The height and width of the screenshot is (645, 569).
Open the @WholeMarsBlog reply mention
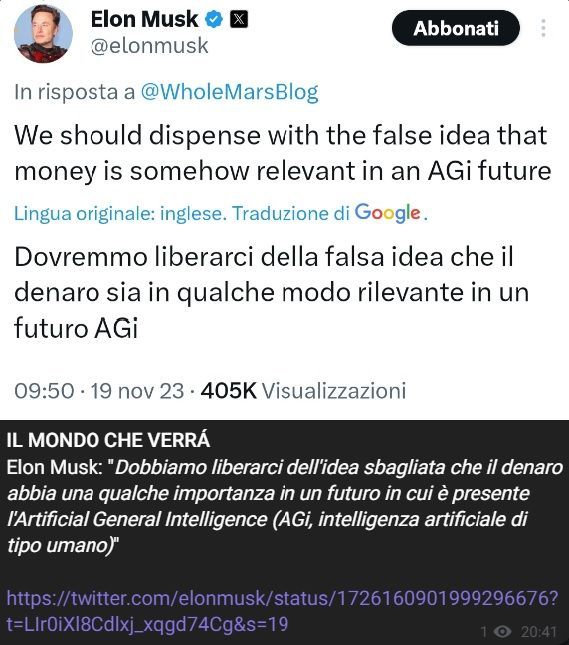pos(229,92)
